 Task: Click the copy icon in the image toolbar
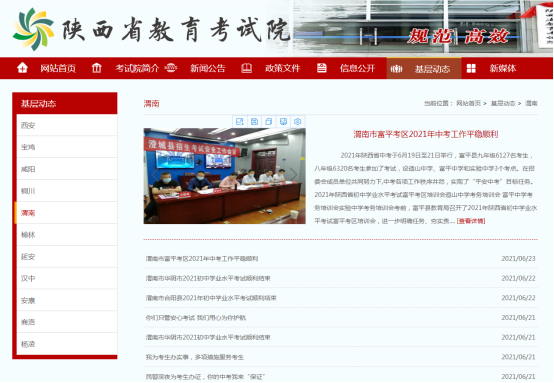(269, 122)
